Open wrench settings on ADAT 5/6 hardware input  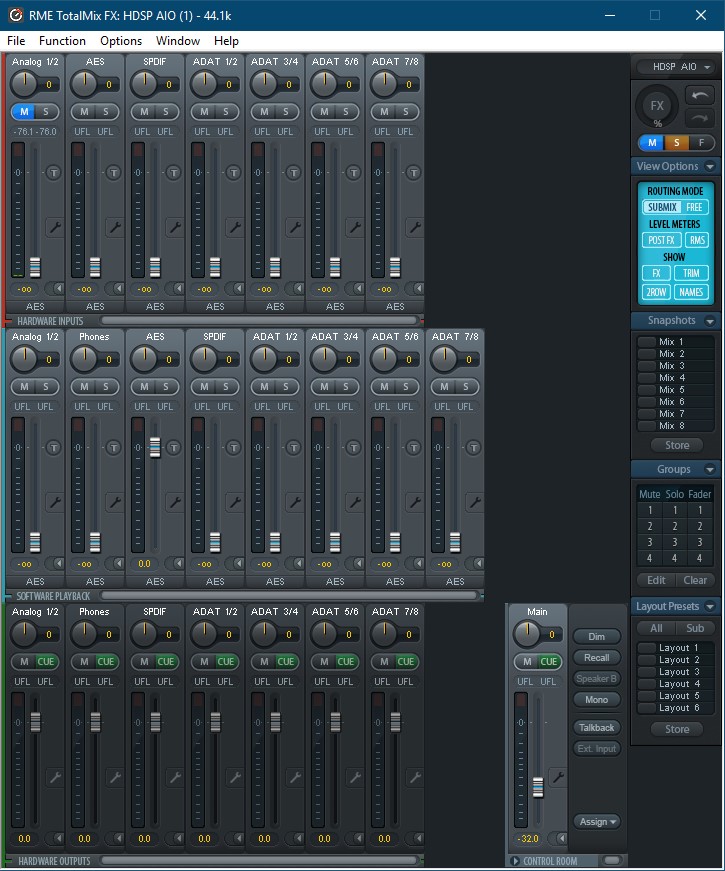(354, 227)
